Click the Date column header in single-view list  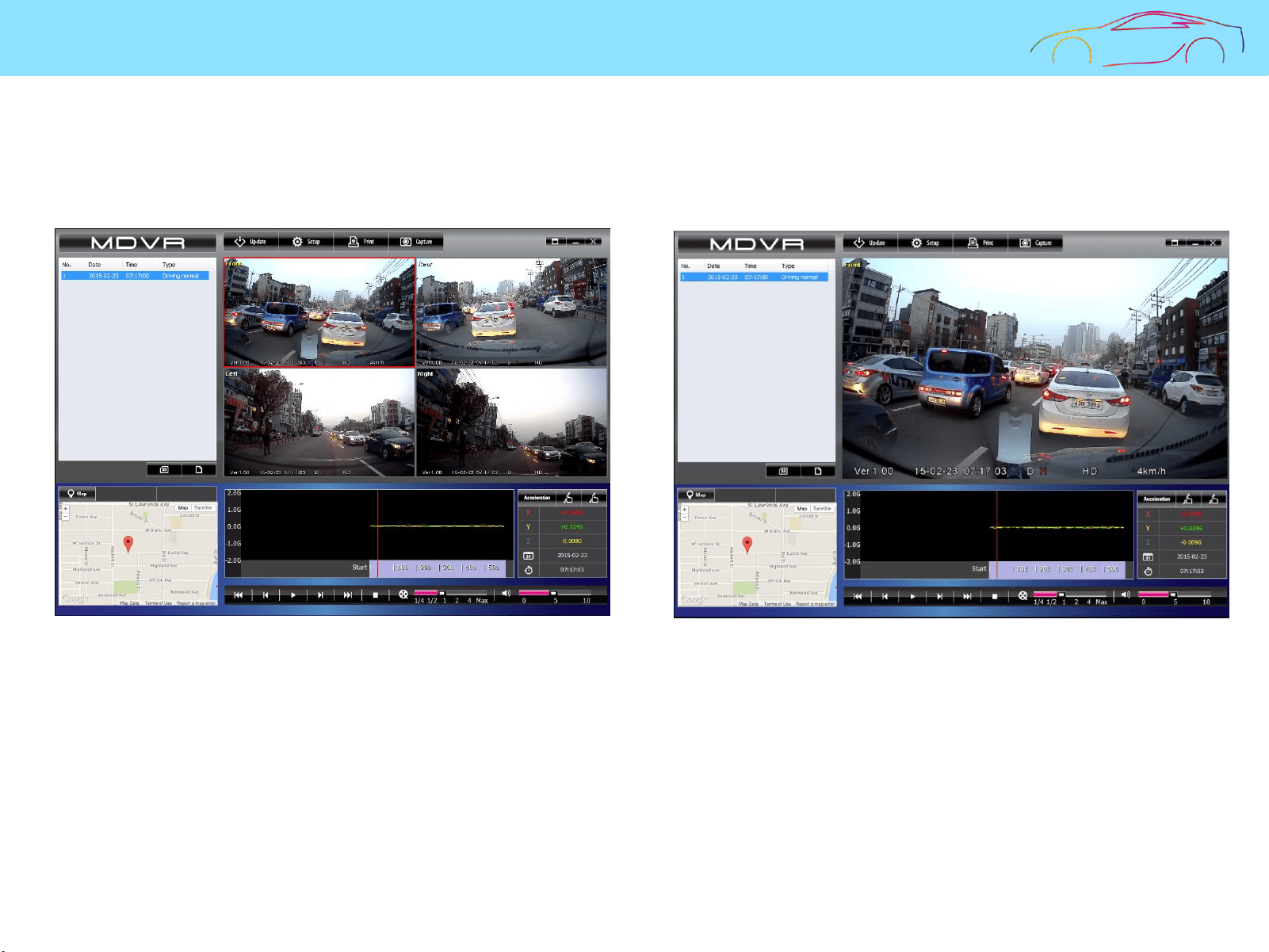click(713, 266)
